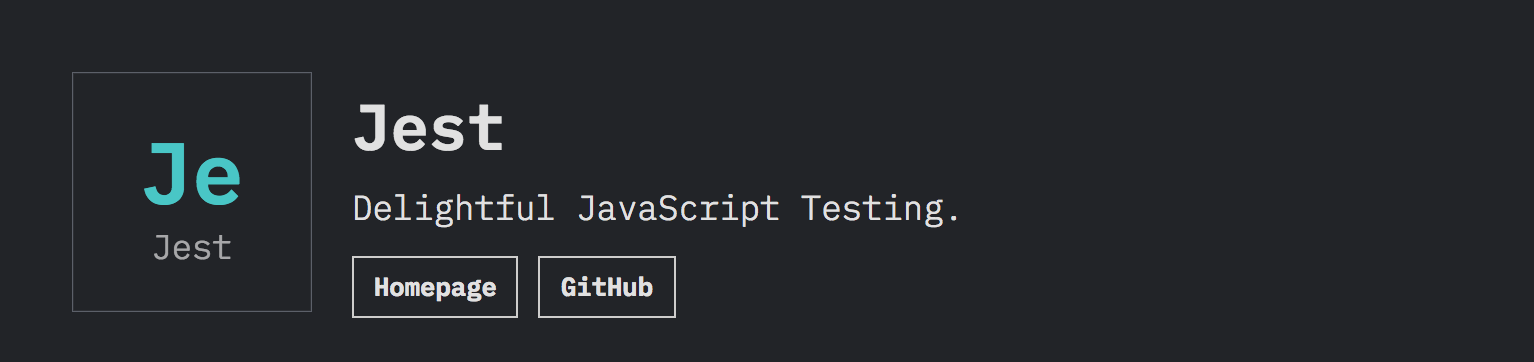Image resolution: width=1534 pixels, height=362 pixels.
Task: Click the large Jest heading
Action: pyautogui.click(x=429, y=129)
